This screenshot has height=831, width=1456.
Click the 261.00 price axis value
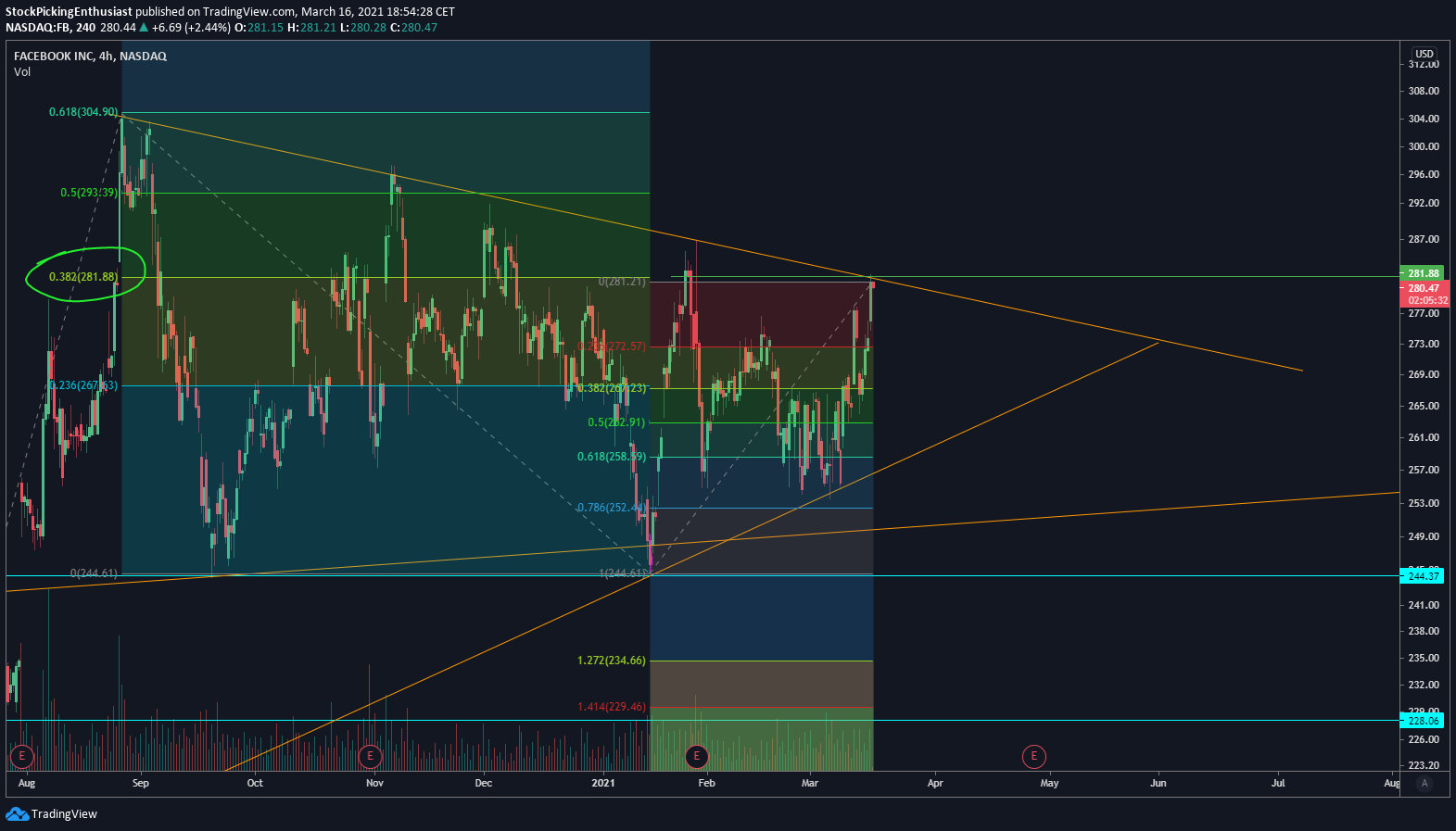pos(1424,437)
